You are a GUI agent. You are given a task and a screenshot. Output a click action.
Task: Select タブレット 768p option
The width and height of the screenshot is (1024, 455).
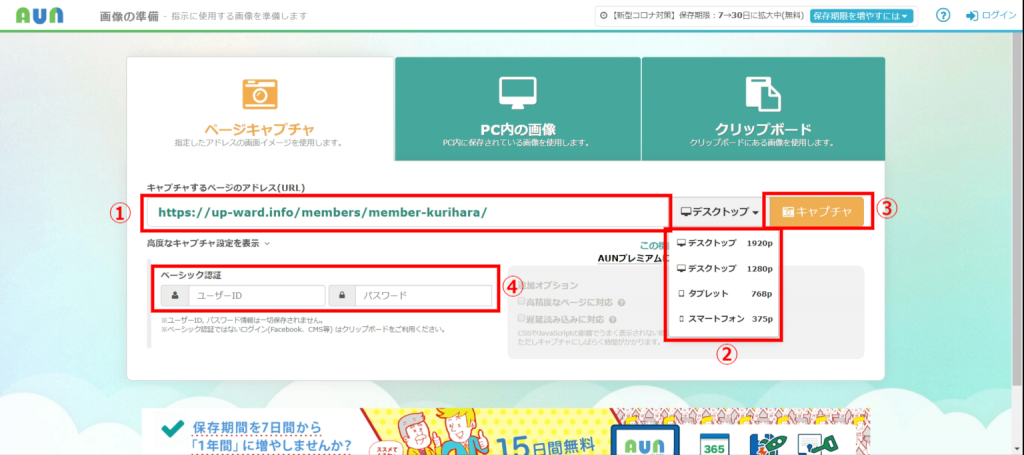pos(725,294)
